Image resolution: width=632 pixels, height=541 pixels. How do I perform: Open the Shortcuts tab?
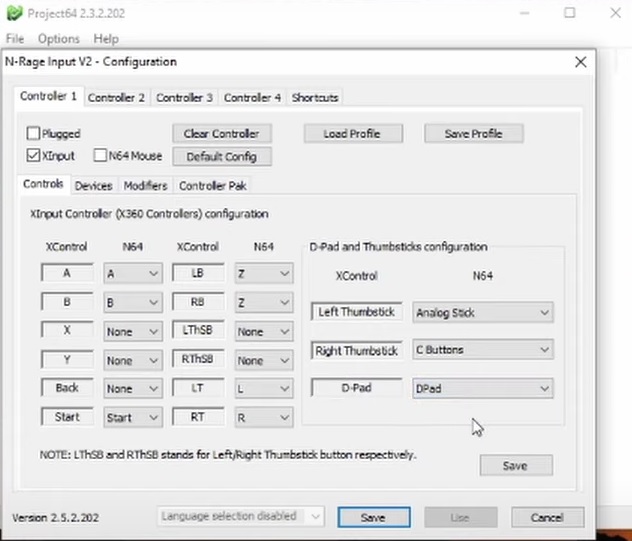[x=315, y=98]
